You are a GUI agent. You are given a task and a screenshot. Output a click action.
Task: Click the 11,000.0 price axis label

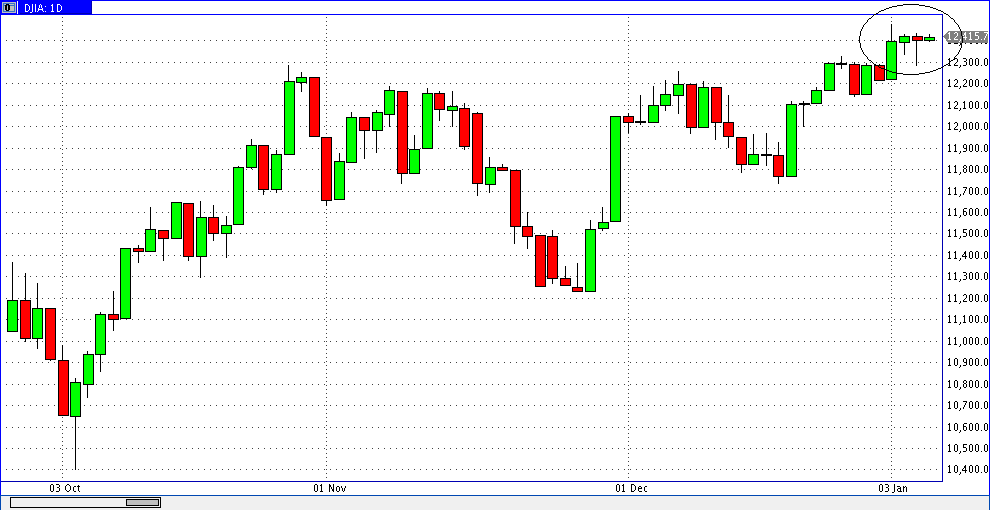click(968, 341)
